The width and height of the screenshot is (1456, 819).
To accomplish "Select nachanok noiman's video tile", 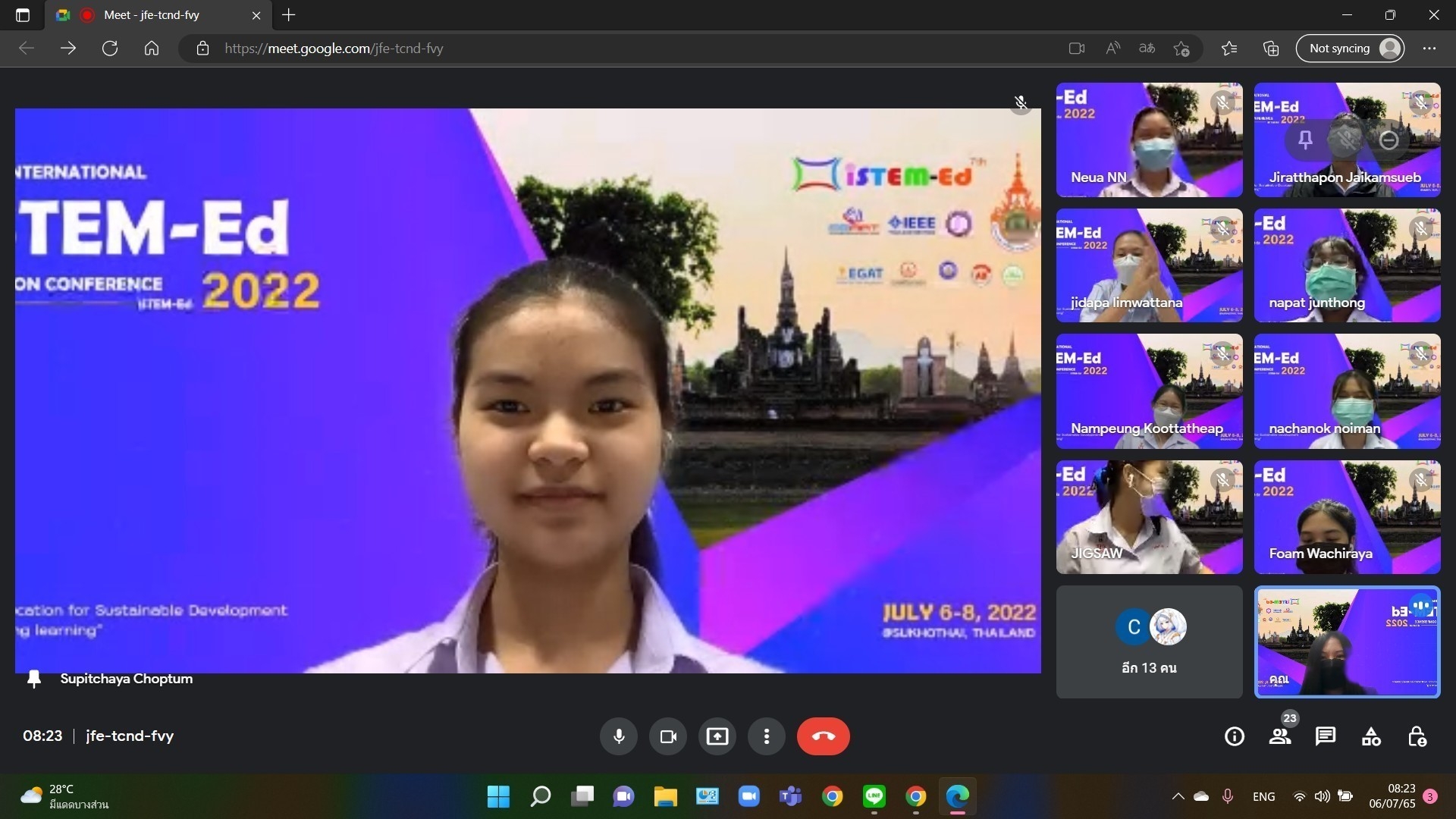I will tap(1348, 391).
